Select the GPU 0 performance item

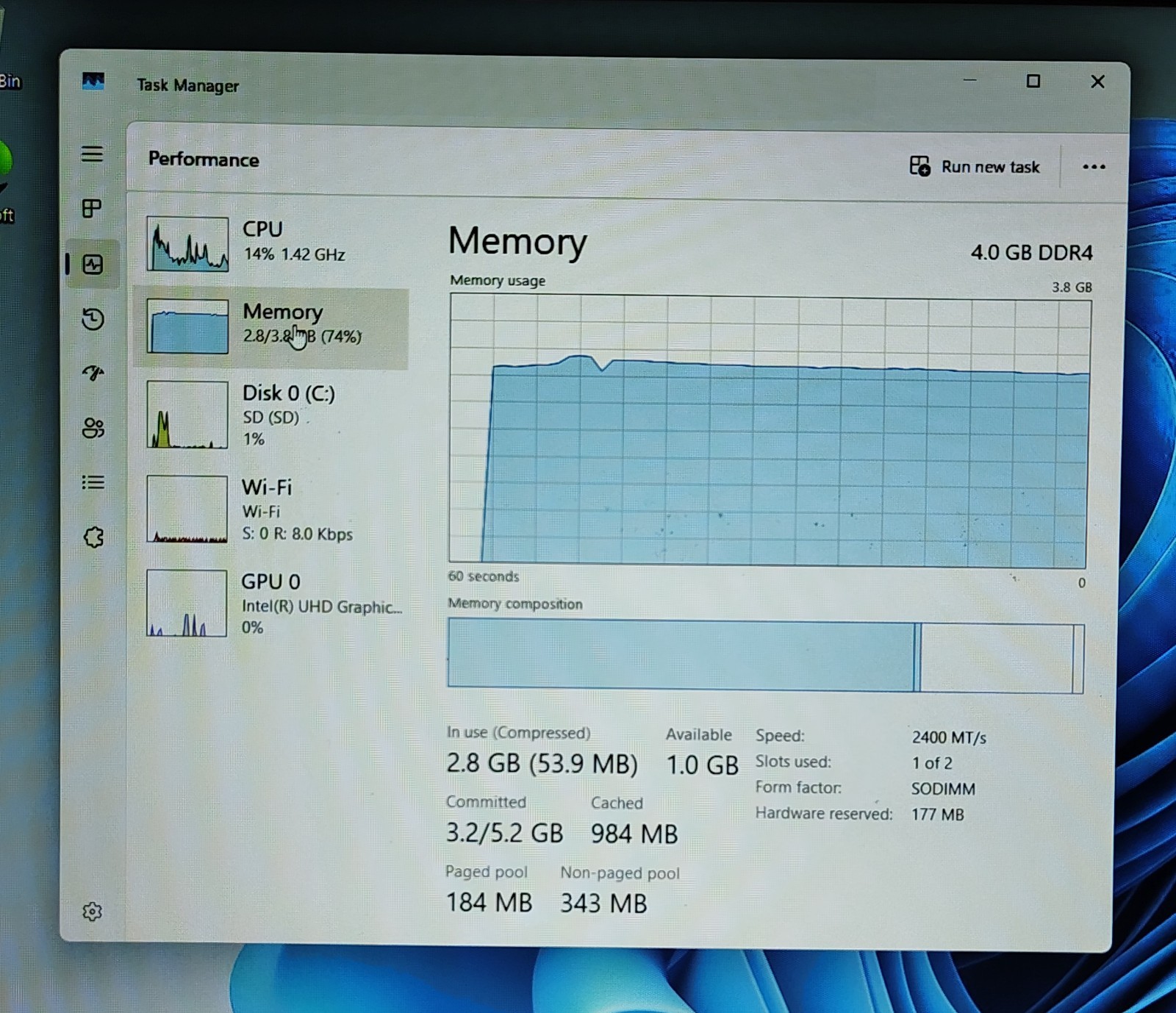[271, 603]
